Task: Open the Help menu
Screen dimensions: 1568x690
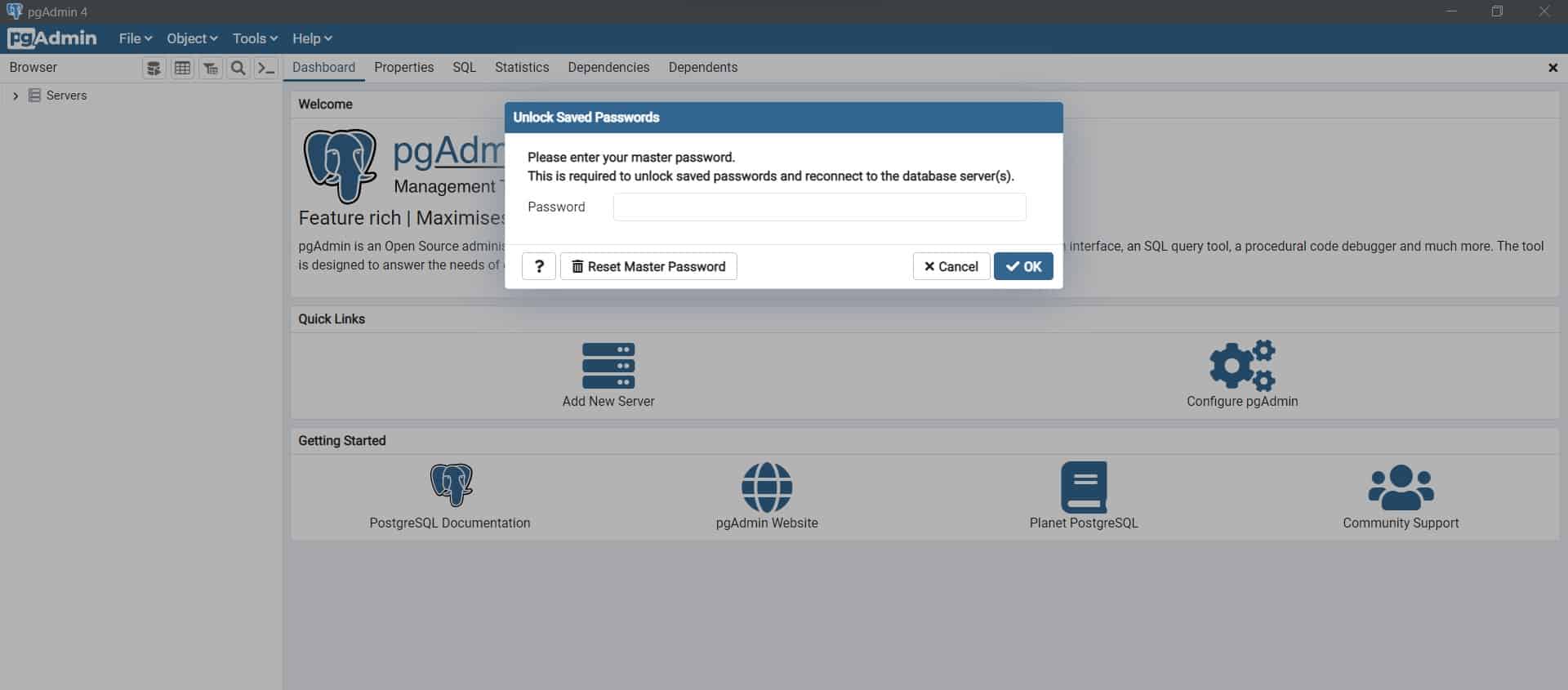Action: [312, 38]
